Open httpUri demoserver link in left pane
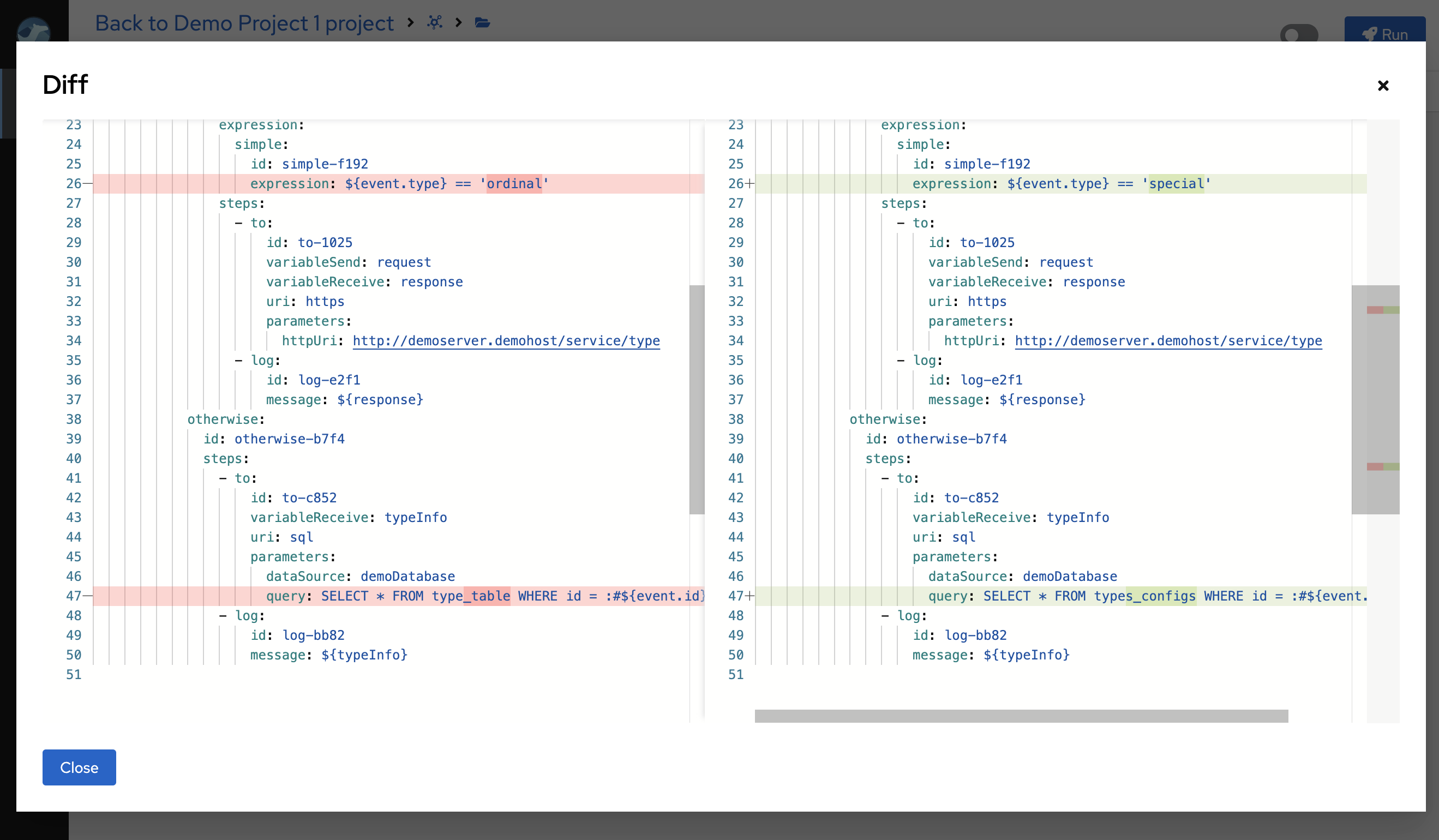 (x=506, y=341)
